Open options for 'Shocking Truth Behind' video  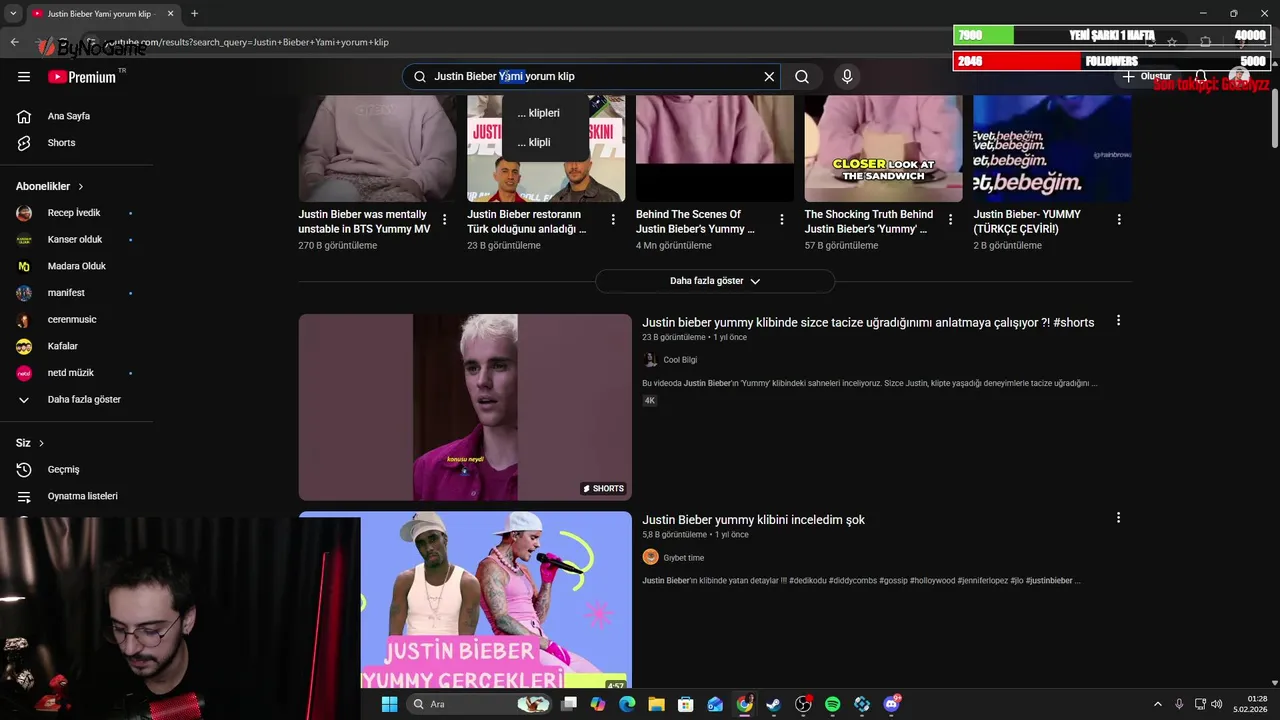point(950,219)
